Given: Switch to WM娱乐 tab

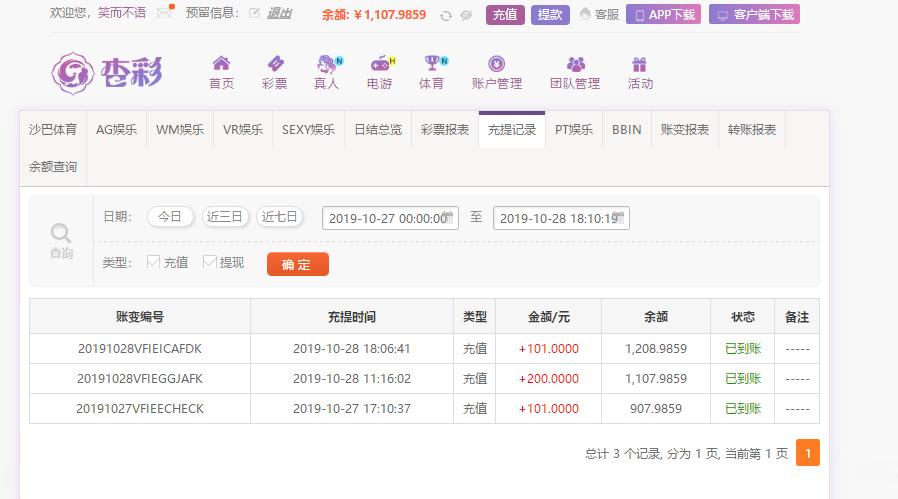Looking at the screenshot, I should pyautogui.click(x=180, y=130).
